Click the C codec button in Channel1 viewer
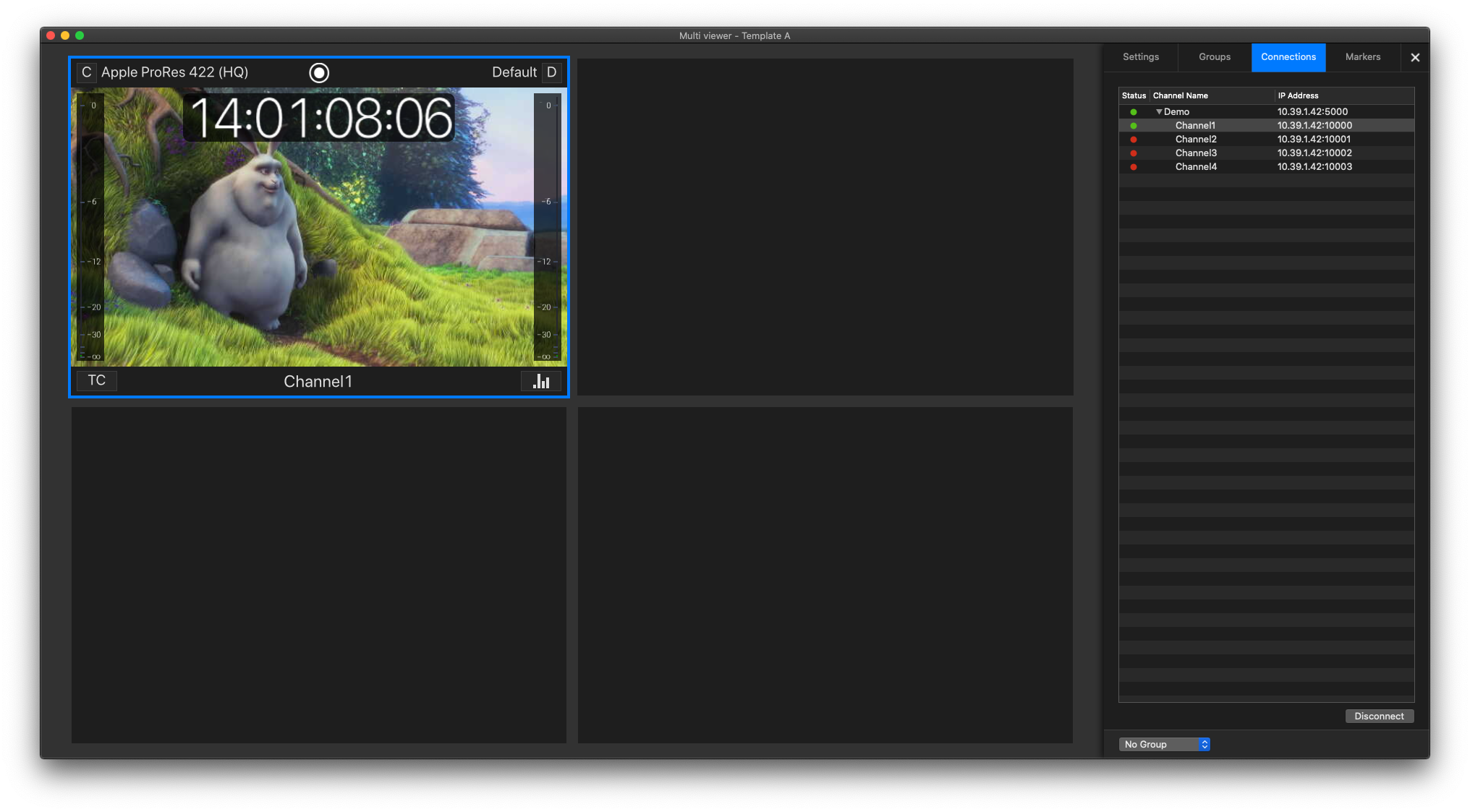The width and height of the screenshot is (1470, 812). pyautogui.click(x=86, y=72)
